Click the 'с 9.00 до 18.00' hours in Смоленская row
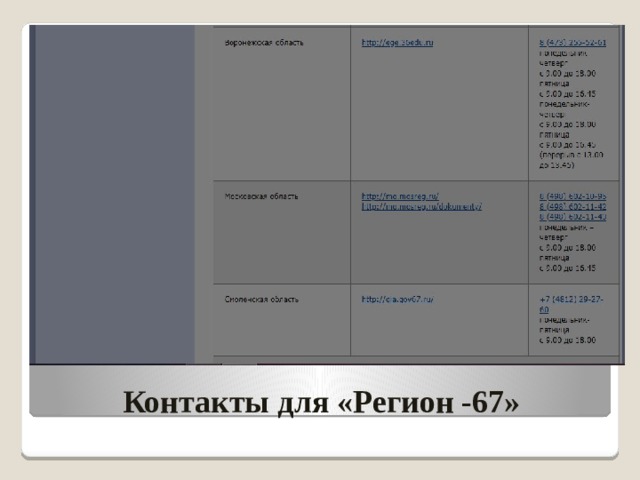Viewport: 640px width, 480px height. click(567, 340)
